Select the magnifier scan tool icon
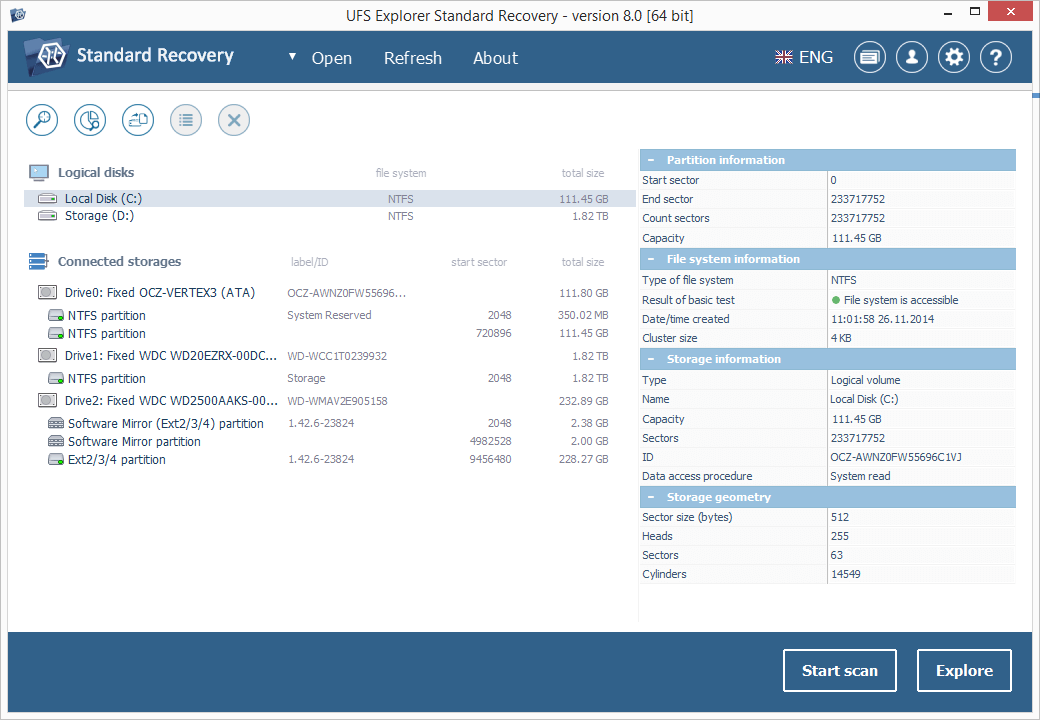Image resolution: width=1040 pixels, height=720 pixels. point(42,120)
